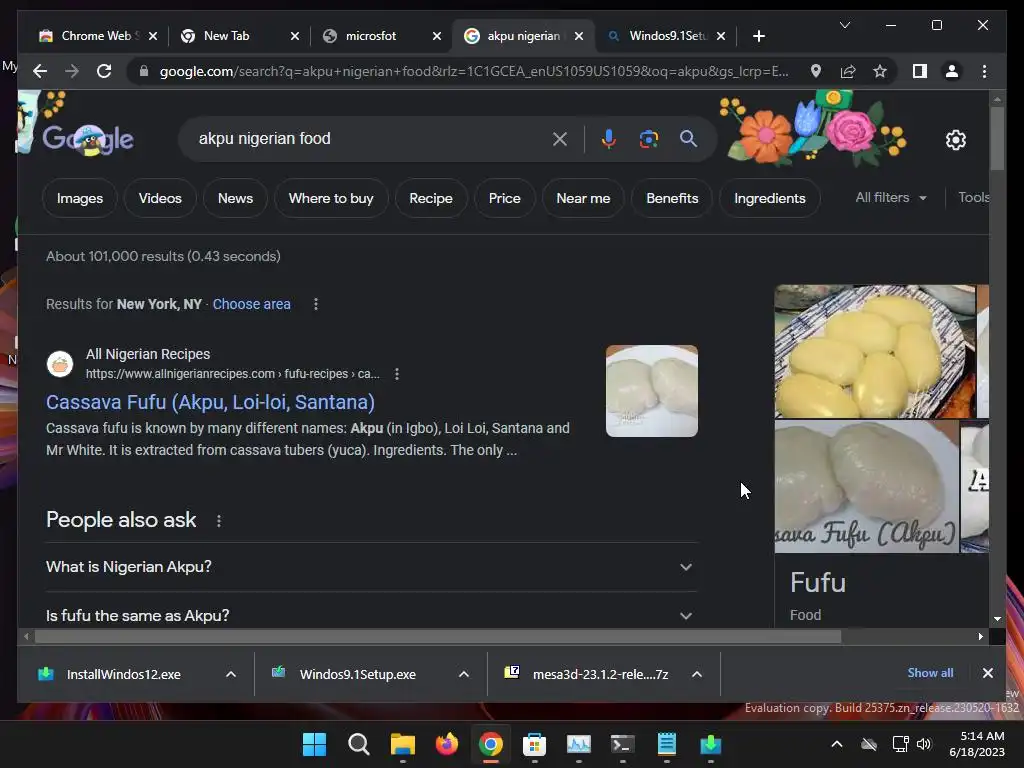
Task: Filter results by News
Action: [235, 199]
